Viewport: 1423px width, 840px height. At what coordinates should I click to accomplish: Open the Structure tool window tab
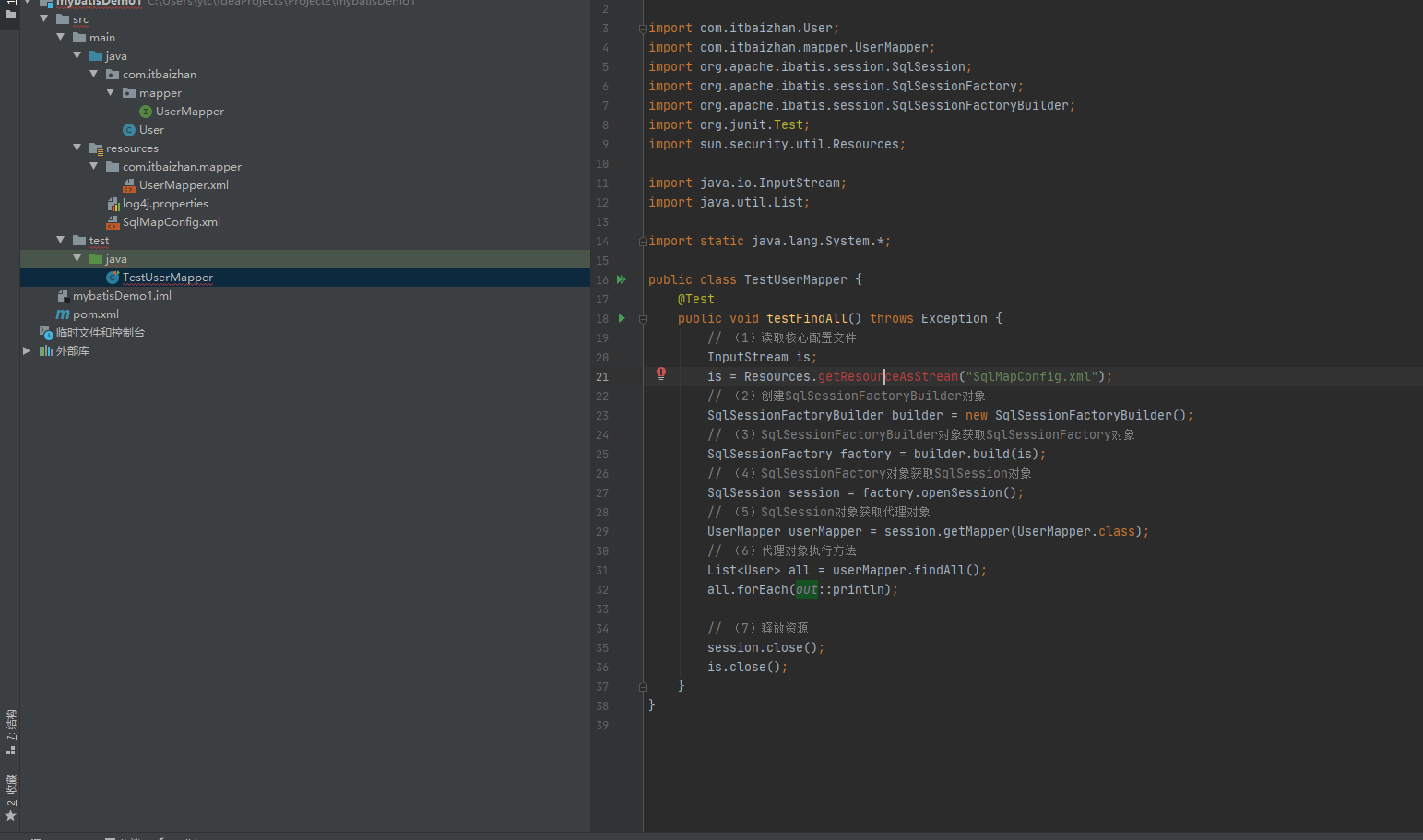pyautogui.click(x=10, y=730)
